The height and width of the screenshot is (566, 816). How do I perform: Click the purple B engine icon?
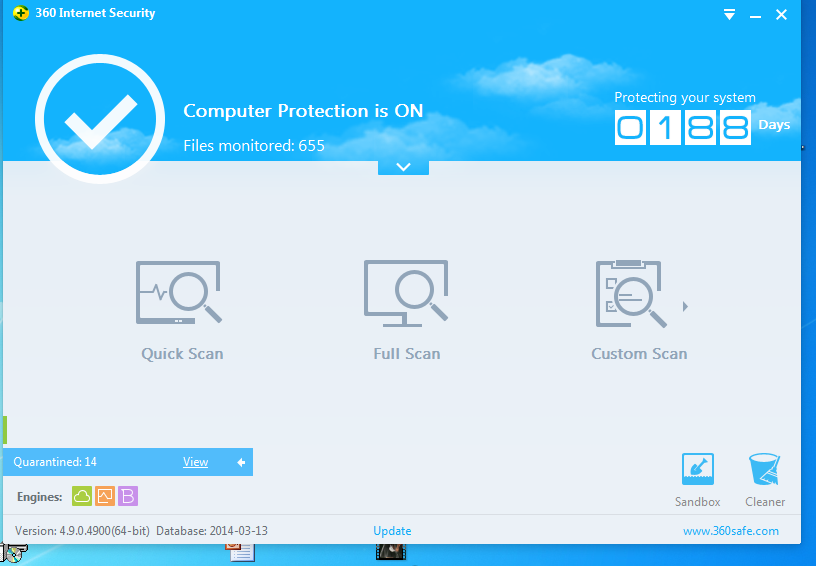[128, 496]
